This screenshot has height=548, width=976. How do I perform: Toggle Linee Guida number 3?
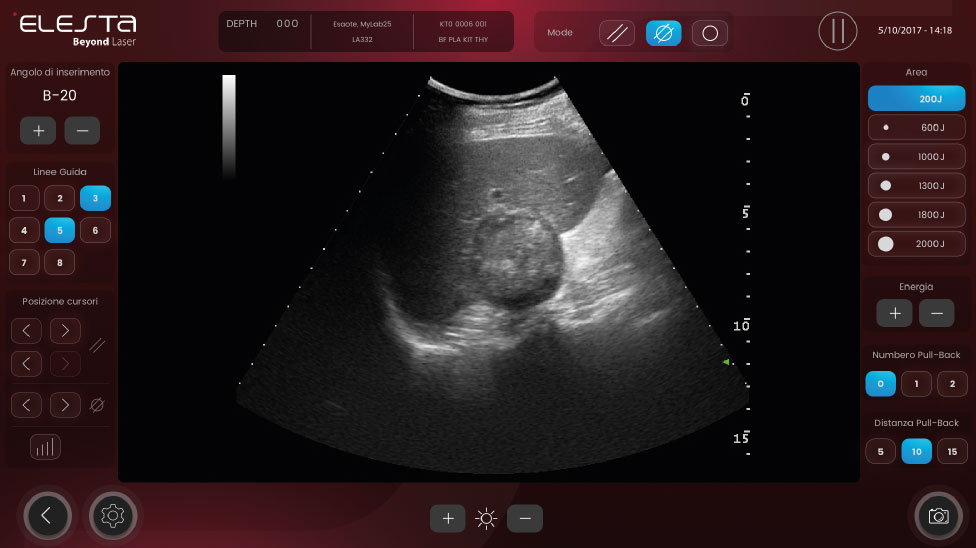(95, 198)
